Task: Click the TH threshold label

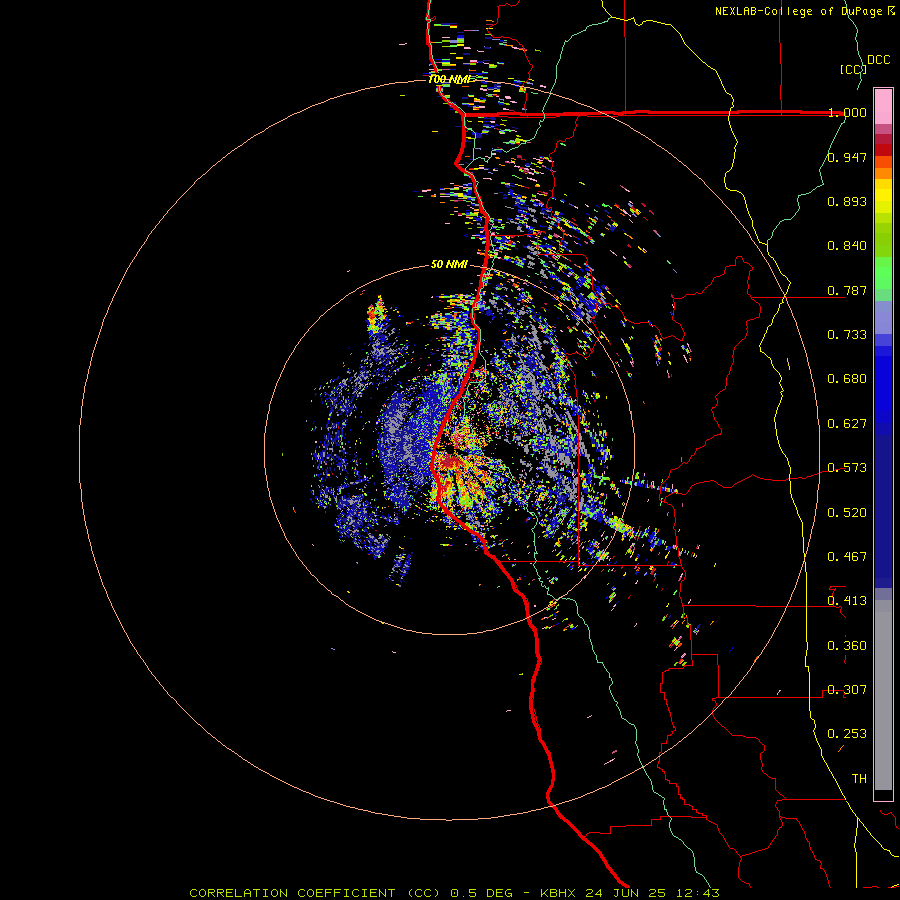Action: (859, 779)
